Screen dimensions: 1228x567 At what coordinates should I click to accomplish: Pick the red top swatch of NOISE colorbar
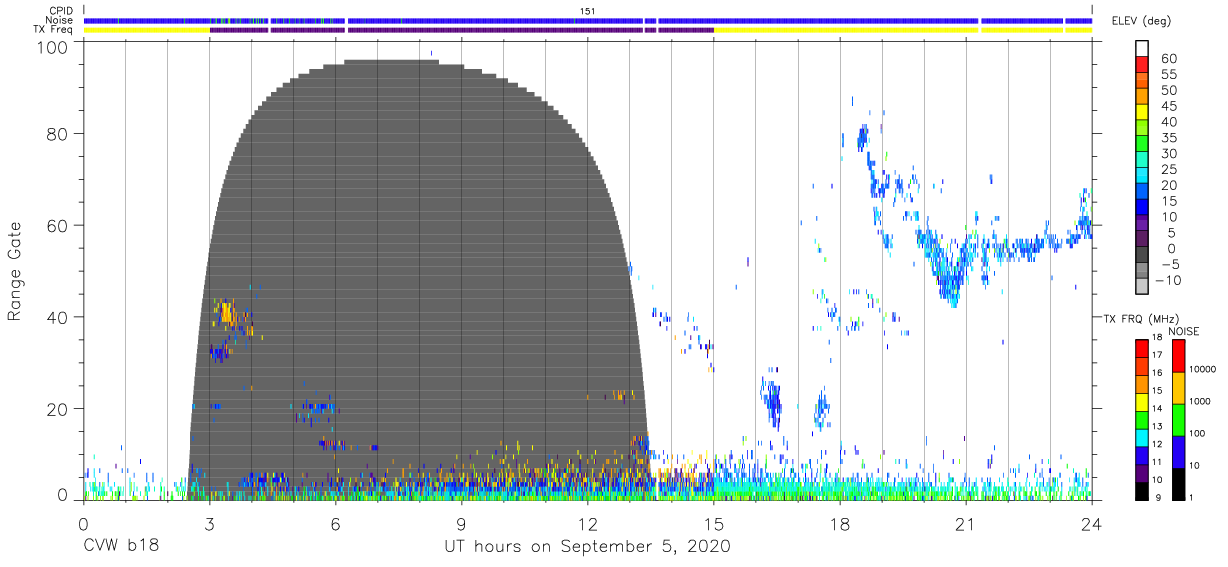[1178, 356]
